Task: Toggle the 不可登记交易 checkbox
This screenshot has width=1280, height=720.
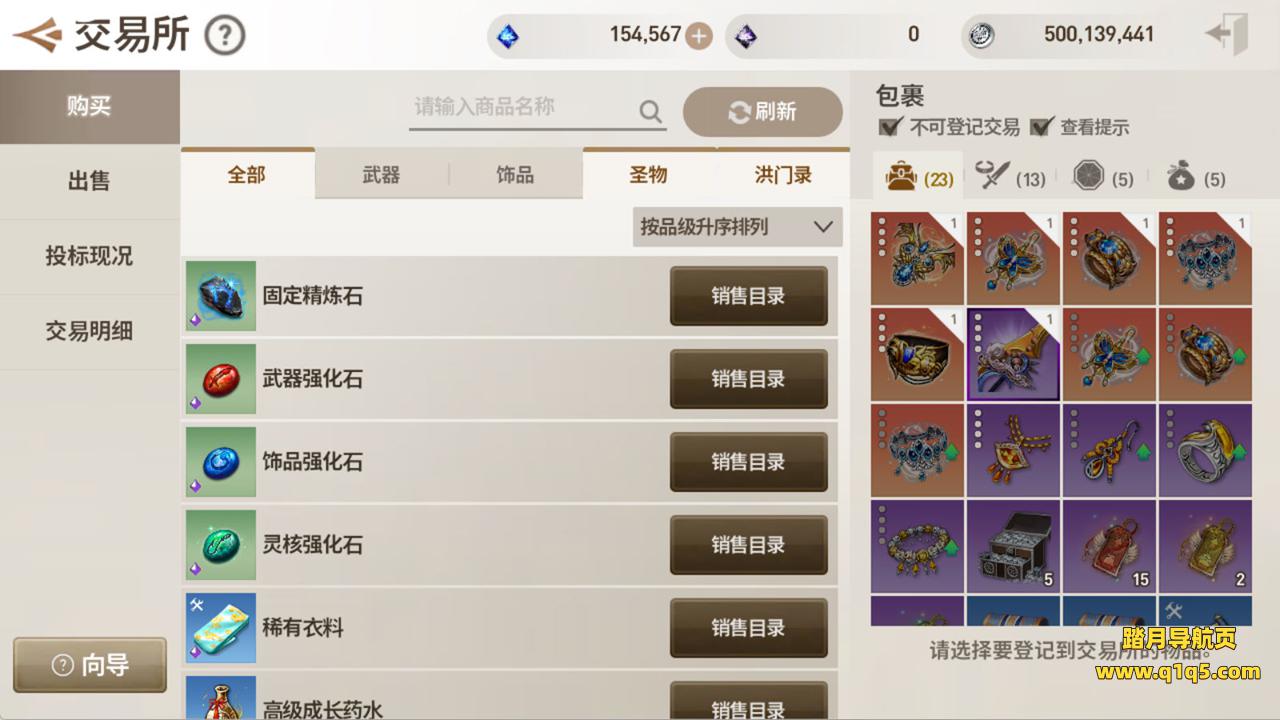Action: click(x=890, y=127)
